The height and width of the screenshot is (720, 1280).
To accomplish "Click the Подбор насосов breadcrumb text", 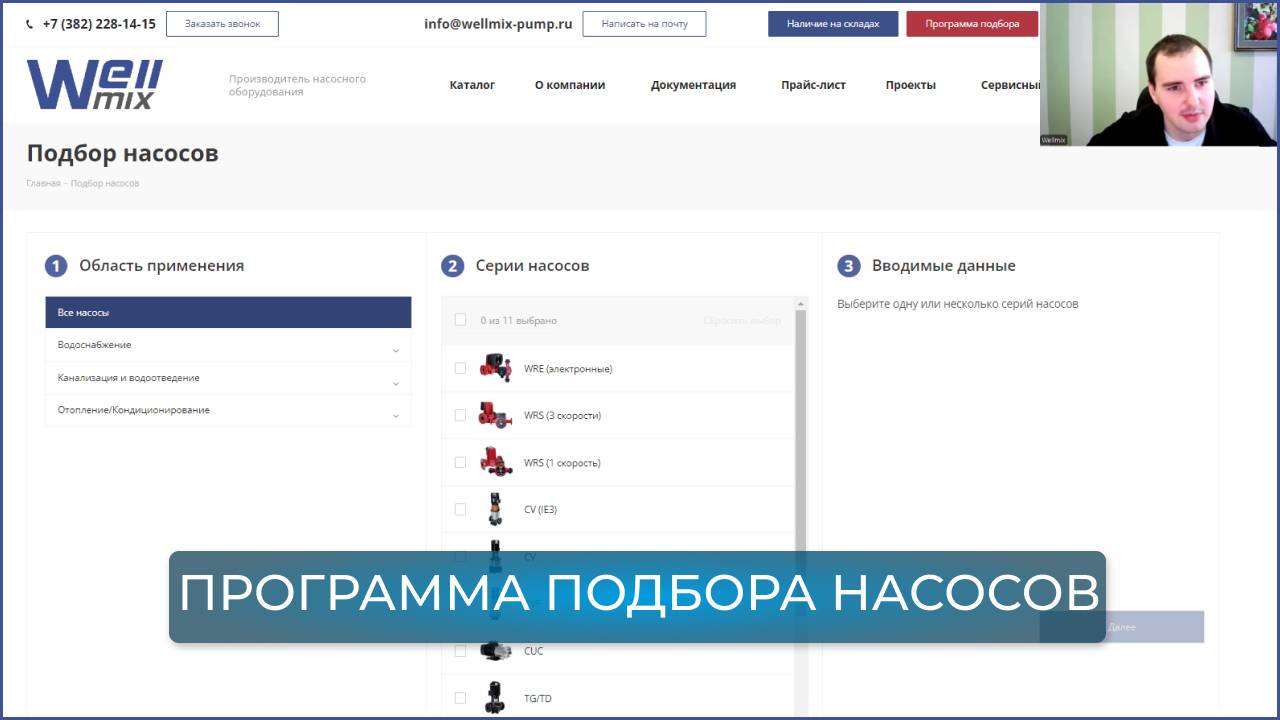I will [105, 183].
